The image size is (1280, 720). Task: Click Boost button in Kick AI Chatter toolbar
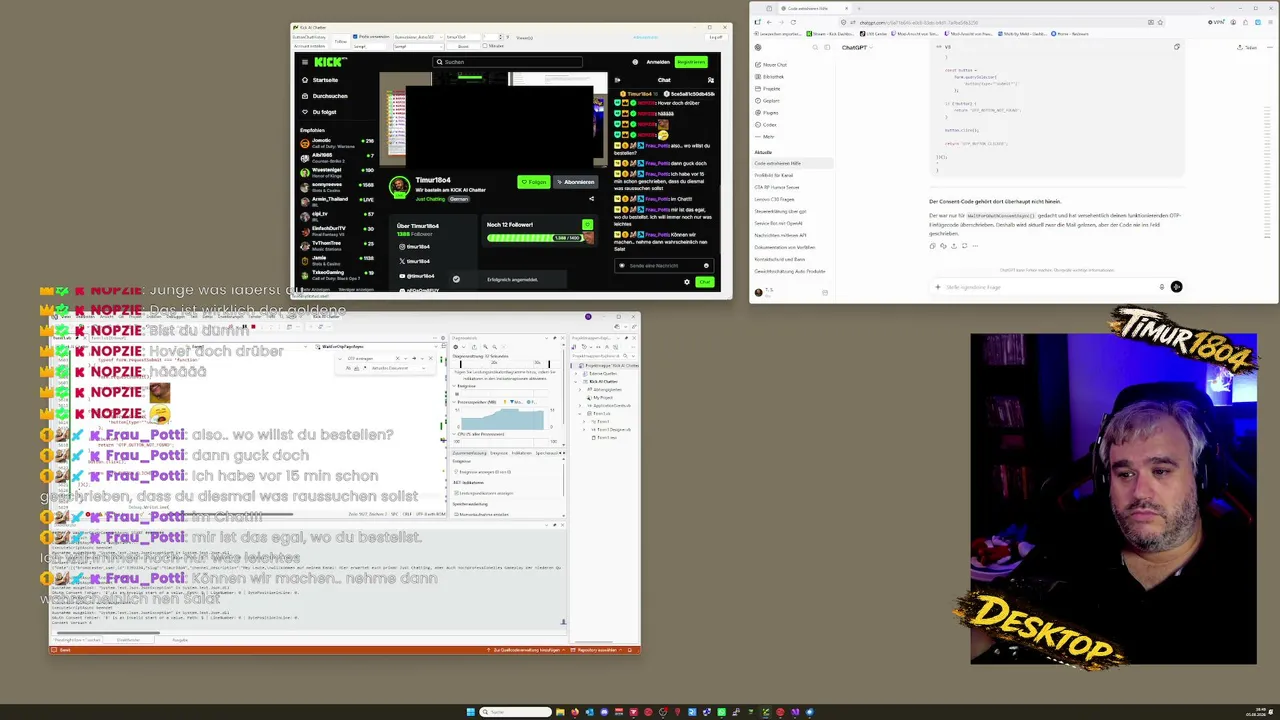click(x=463, y=46)
